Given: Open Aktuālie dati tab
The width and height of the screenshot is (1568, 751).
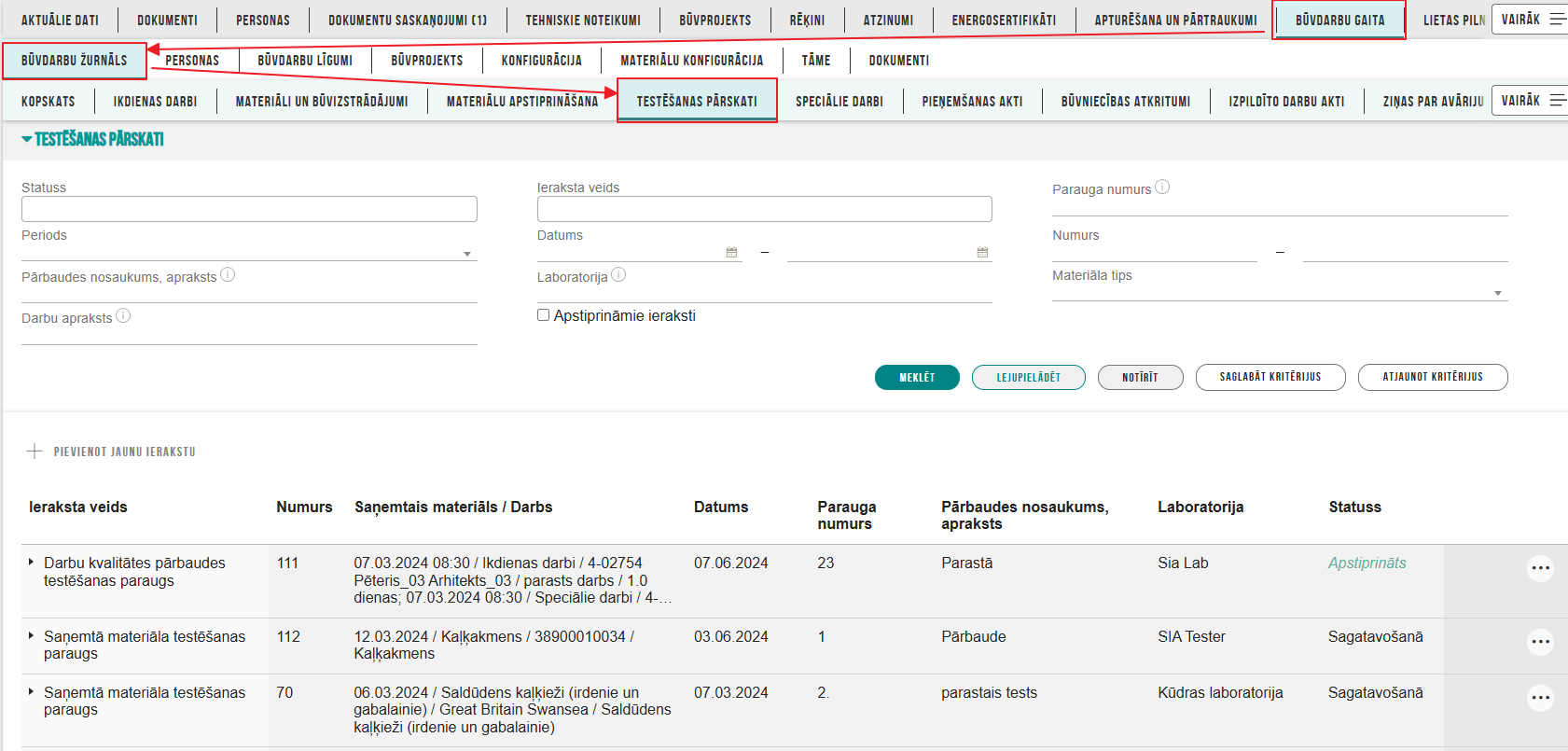Looking at the screenshot, I should tap(60, 20).
